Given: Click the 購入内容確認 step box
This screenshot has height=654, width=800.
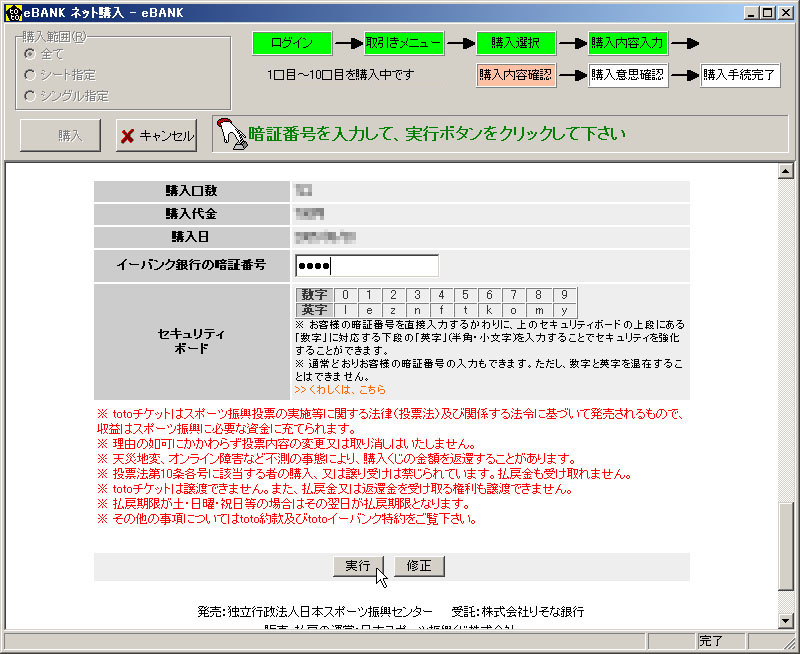Looking at the screenshot, I should [516, 75].
